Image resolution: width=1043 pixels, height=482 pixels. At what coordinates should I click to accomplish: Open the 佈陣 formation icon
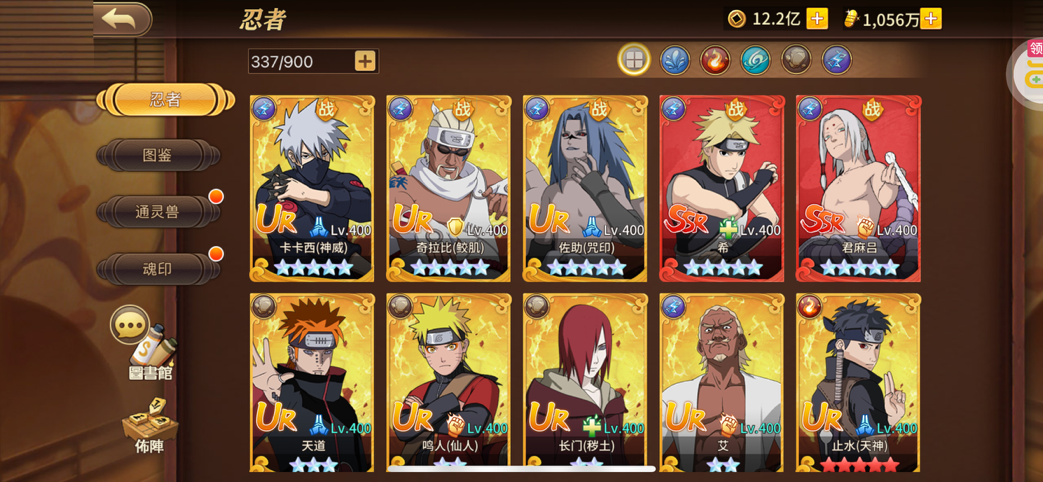148,427
